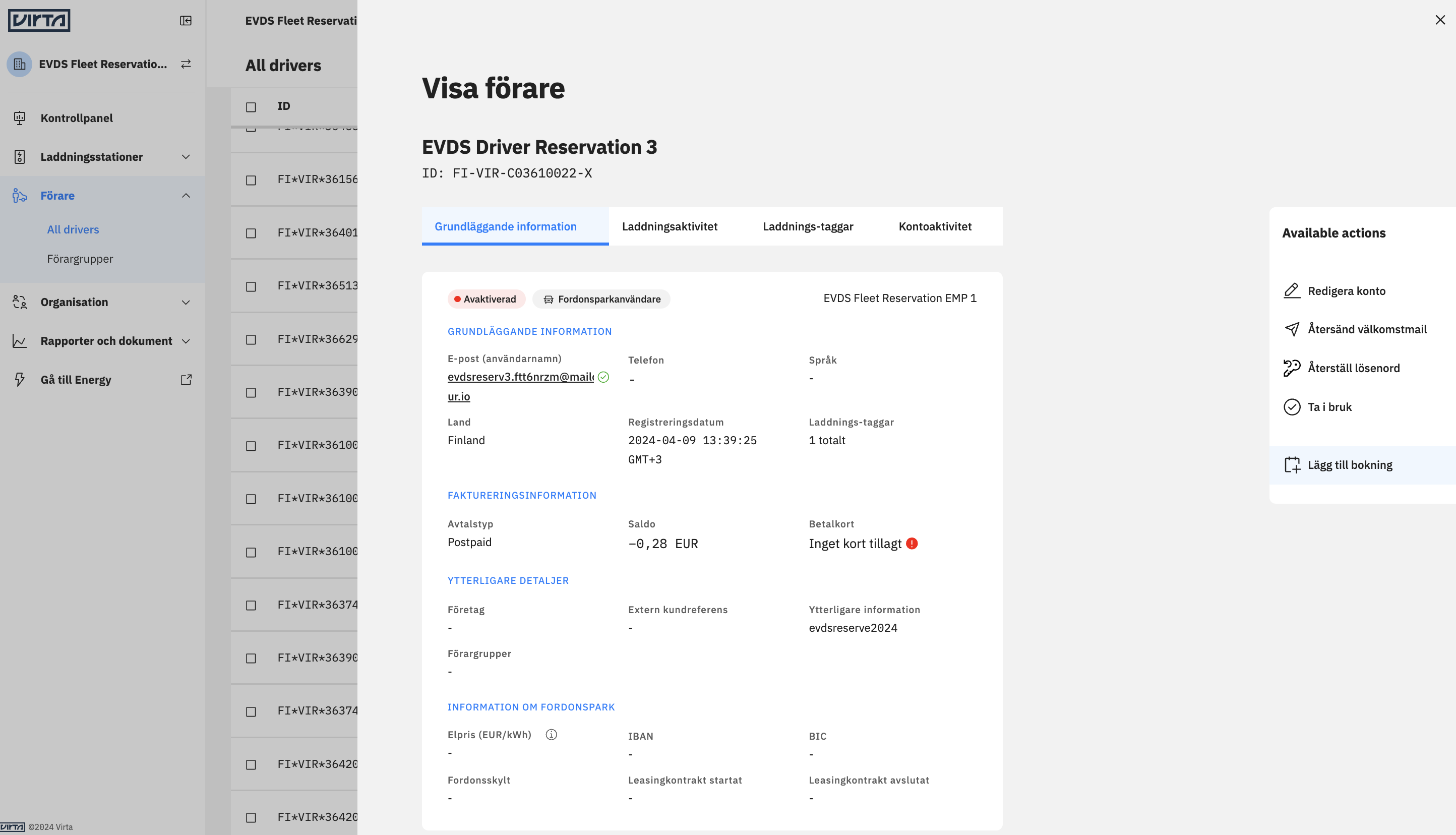The height and width of the screenshot is (835, 1456).
Task: Click the small Virta footer logo
Action: (x=13, y=827)
